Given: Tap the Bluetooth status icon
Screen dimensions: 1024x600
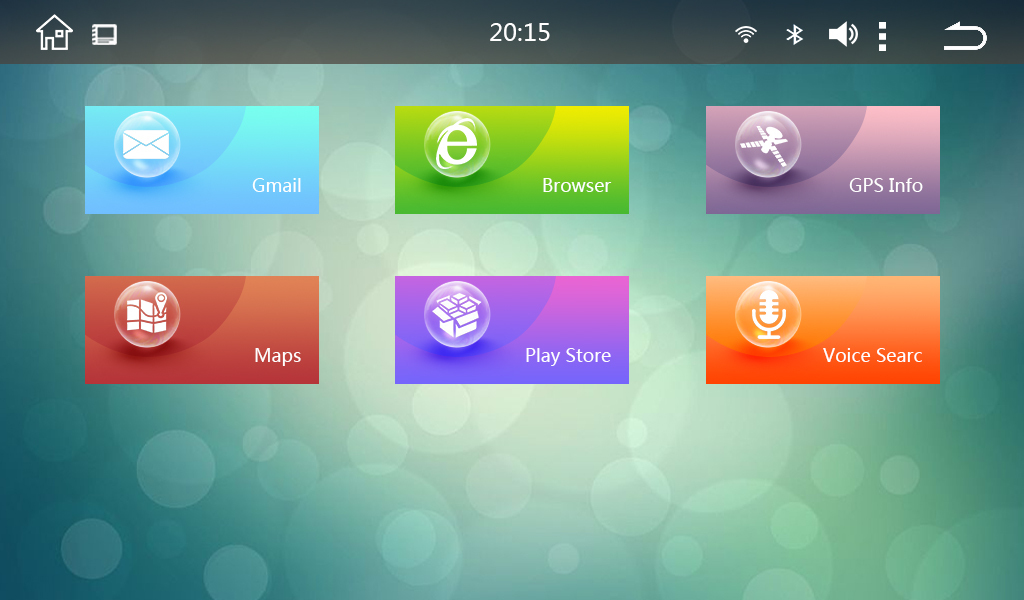Looking at the screenshot, I should point(794,34).
